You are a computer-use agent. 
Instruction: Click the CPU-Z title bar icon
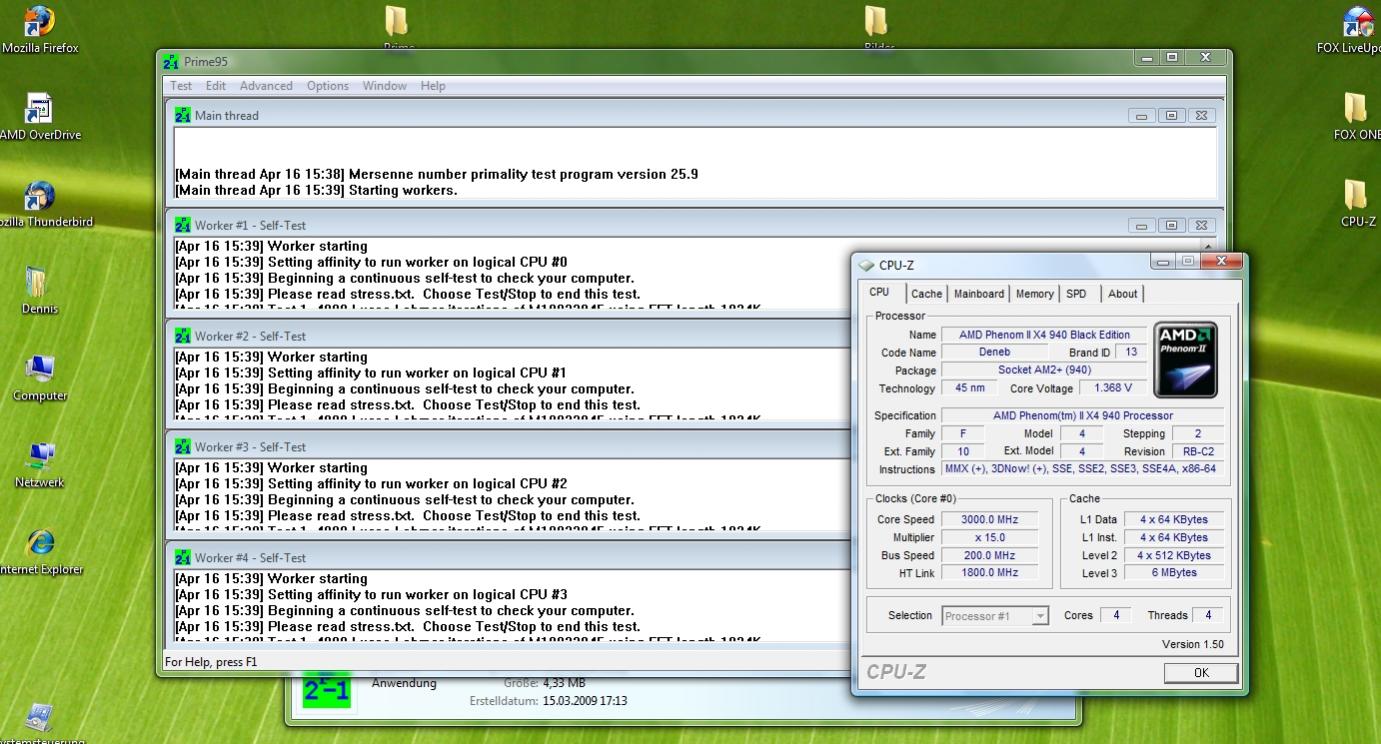click(866, 265)
